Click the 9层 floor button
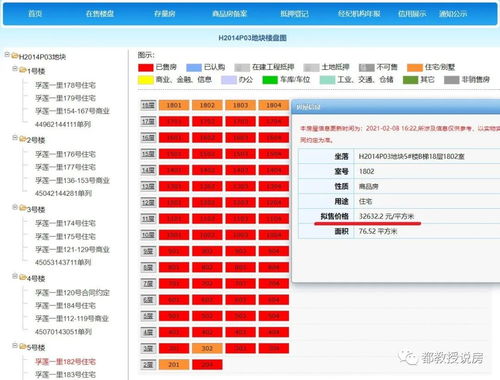This screenshot has width=500, height=380. (148, 251)
